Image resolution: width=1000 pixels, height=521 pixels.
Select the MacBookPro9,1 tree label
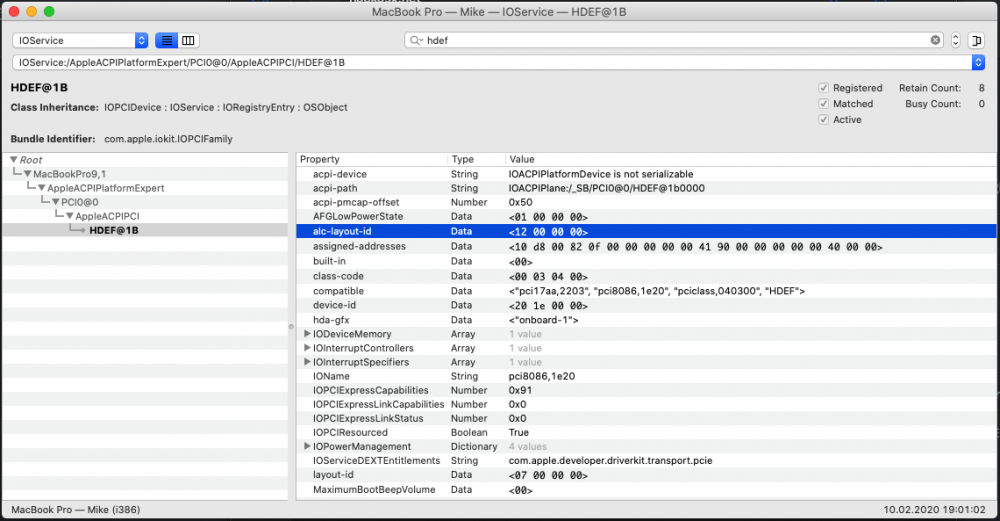(x=70, y=174)
